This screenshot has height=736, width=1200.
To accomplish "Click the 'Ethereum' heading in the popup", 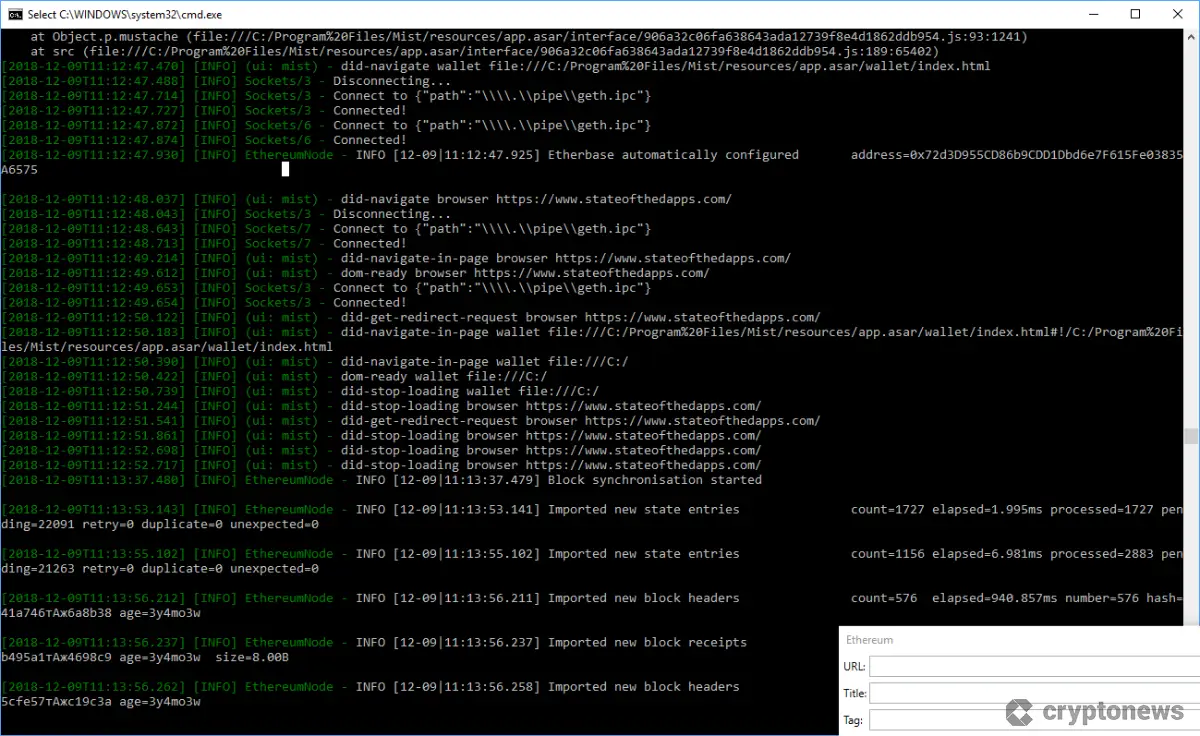I will point(869,640).
